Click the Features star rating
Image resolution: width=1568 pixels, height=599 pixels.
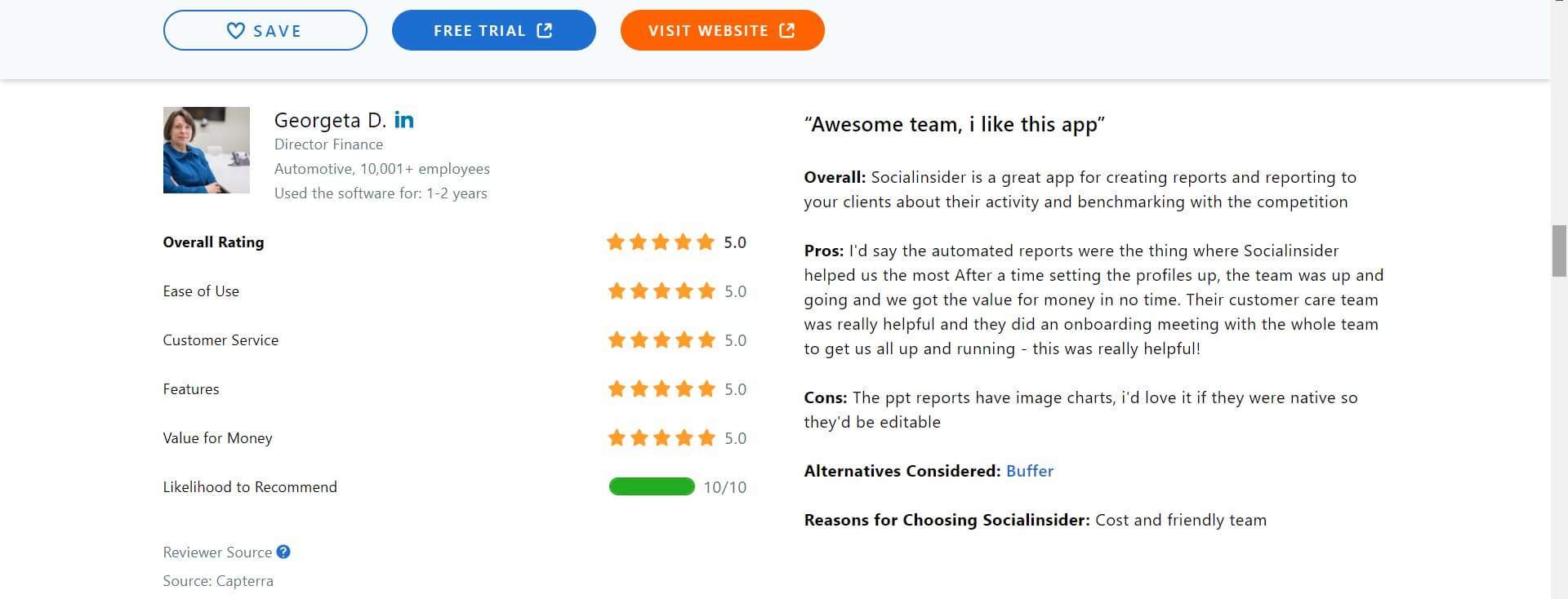coord(661,389)
